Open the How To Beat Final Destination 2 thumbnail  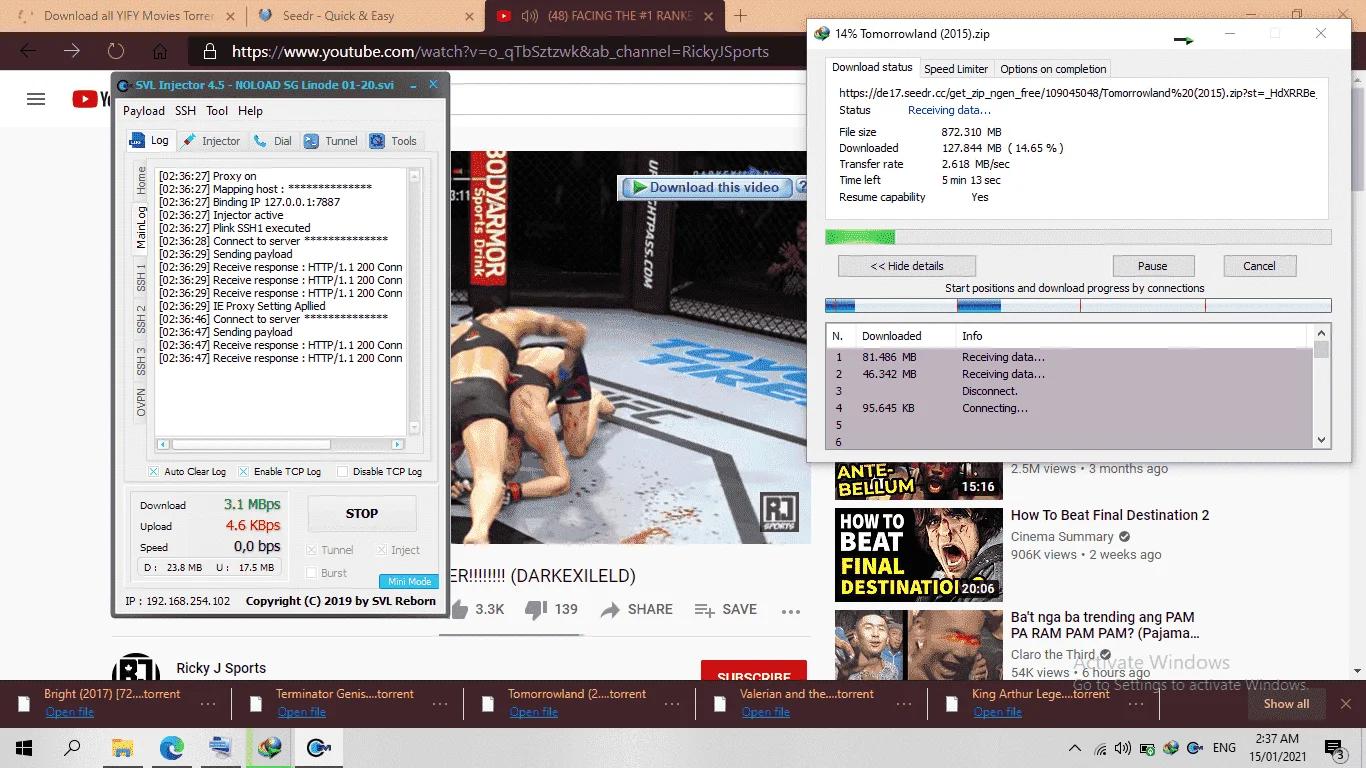pyautogui.click(x=918, y=555)
